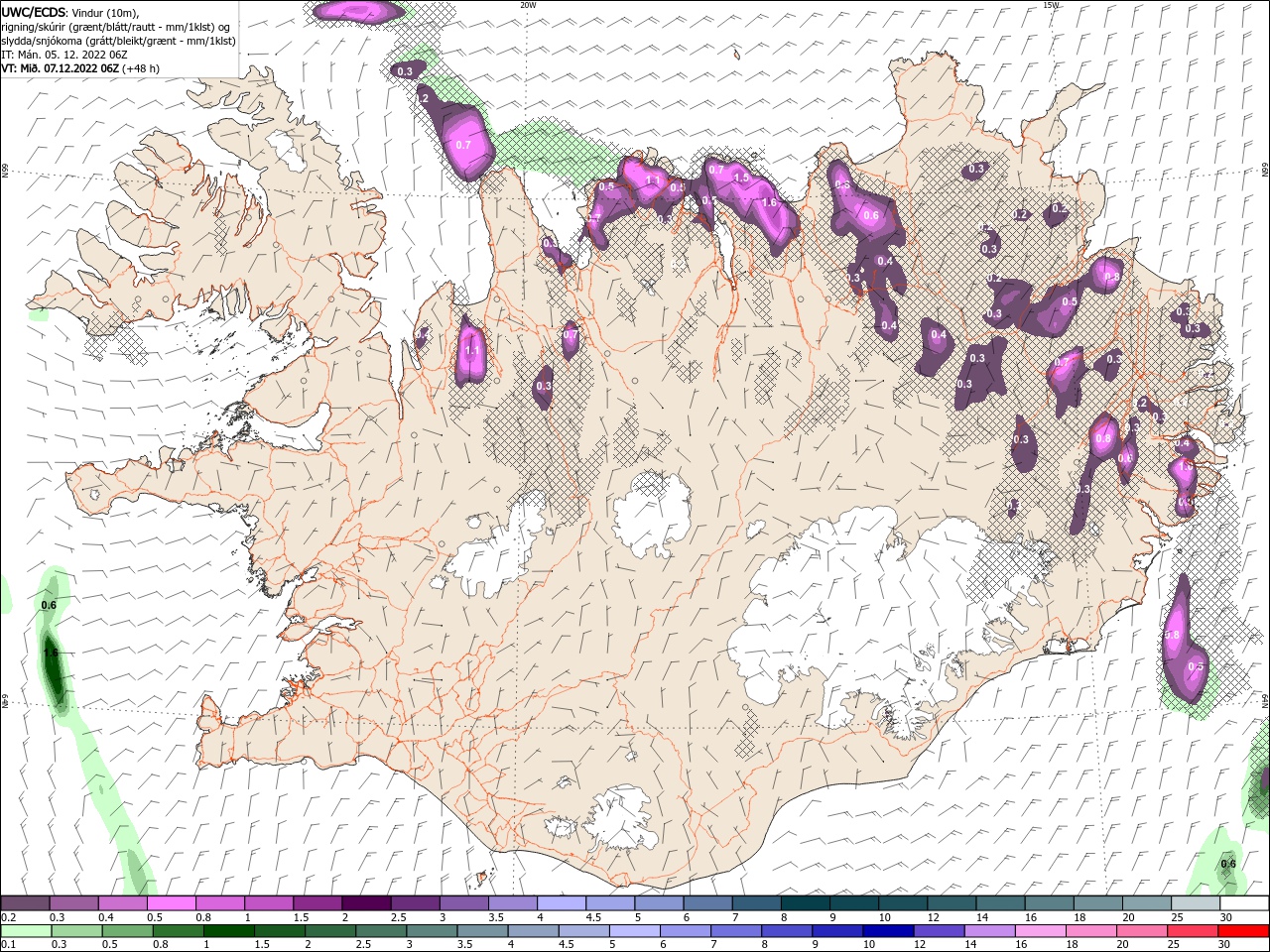Viewport: 1270px width, 952px height.
Task: Click the 'slydda/snjókoma' legend description line
Action: [x=118, y=41]
